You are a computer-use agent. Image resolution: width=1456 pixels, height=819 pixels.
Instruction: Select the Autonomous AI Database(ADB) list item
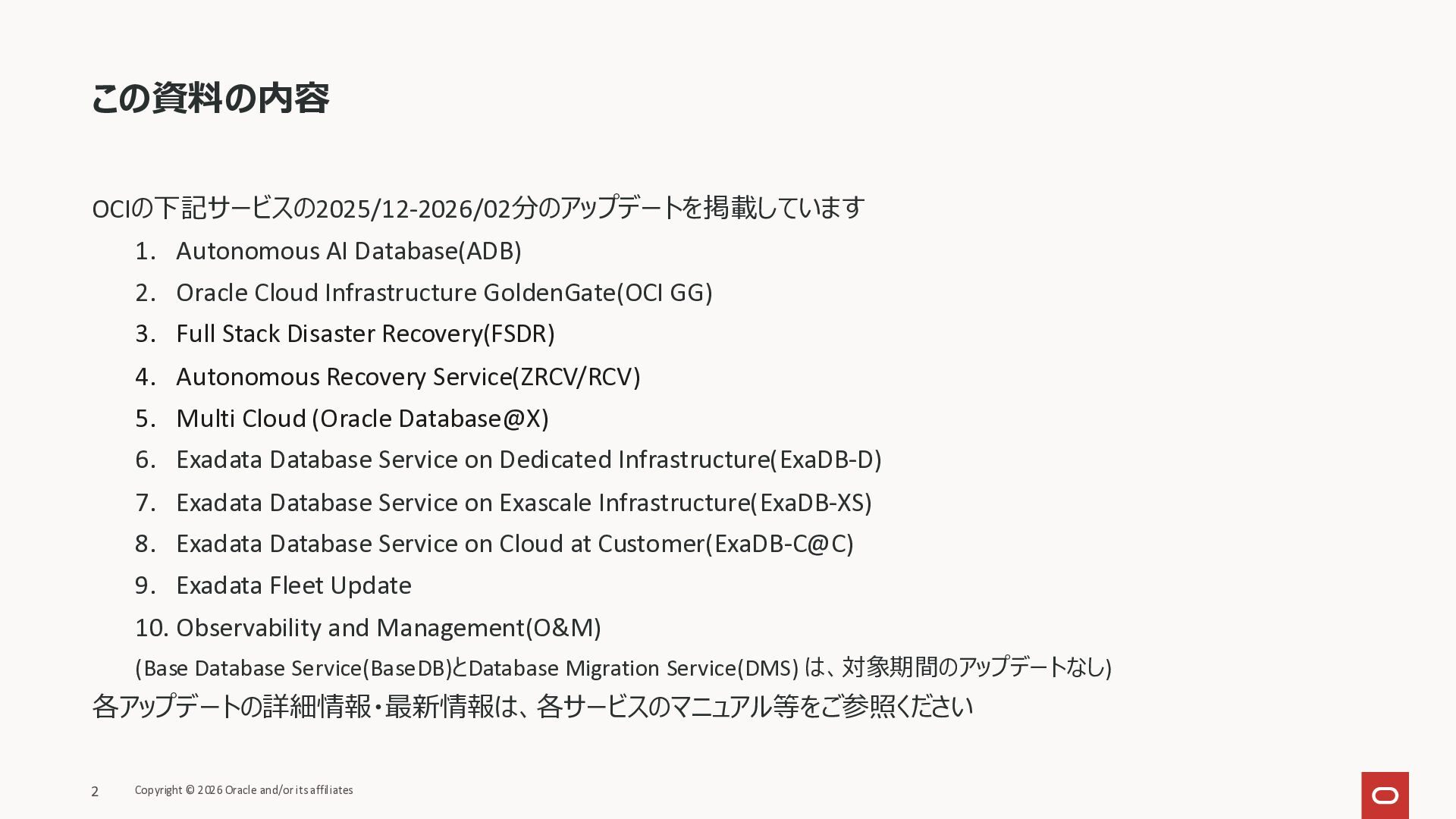pyautogui.click(x=348, y=251)
